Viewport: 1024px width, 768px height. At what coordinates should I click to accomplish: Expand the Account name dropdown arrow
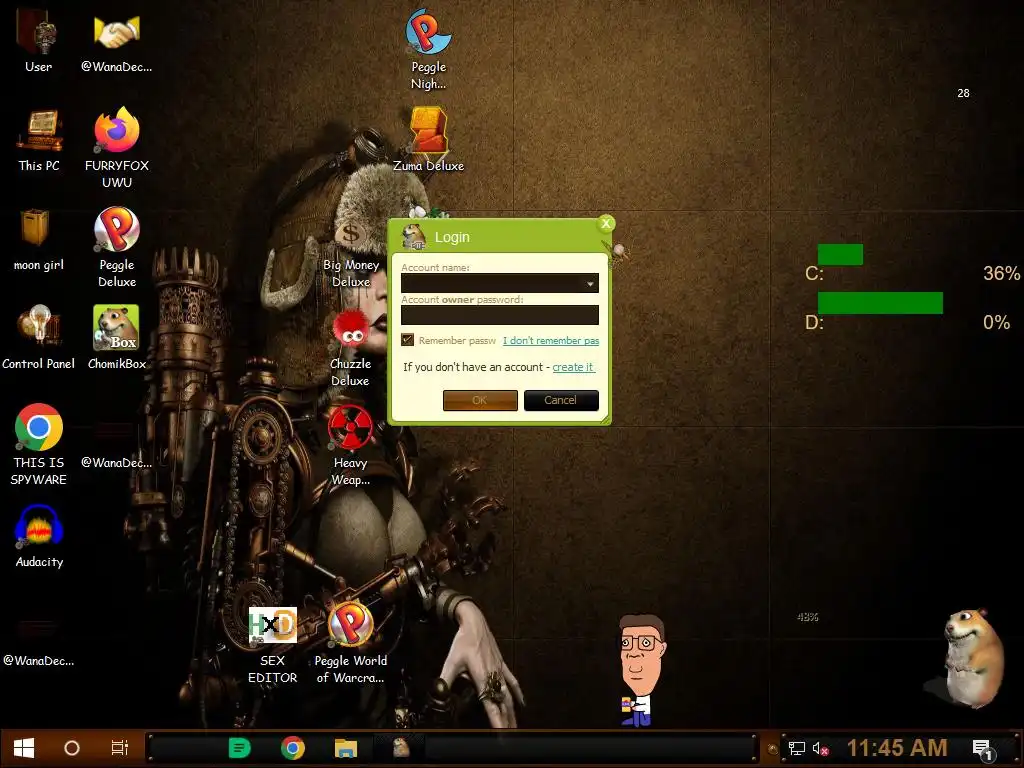pyautogui.click(x=590, y=283)
